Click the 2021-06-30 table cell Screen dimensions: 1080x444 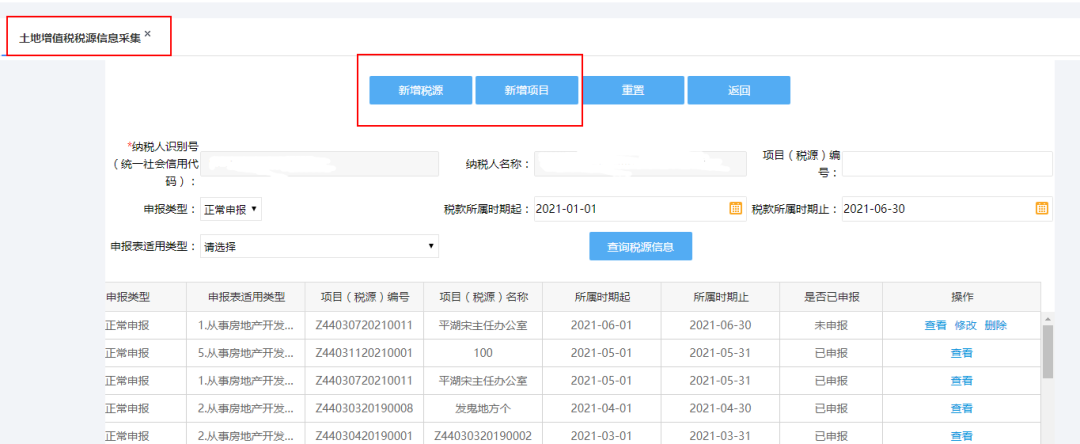pyautogui.click(x=720, y=326)
